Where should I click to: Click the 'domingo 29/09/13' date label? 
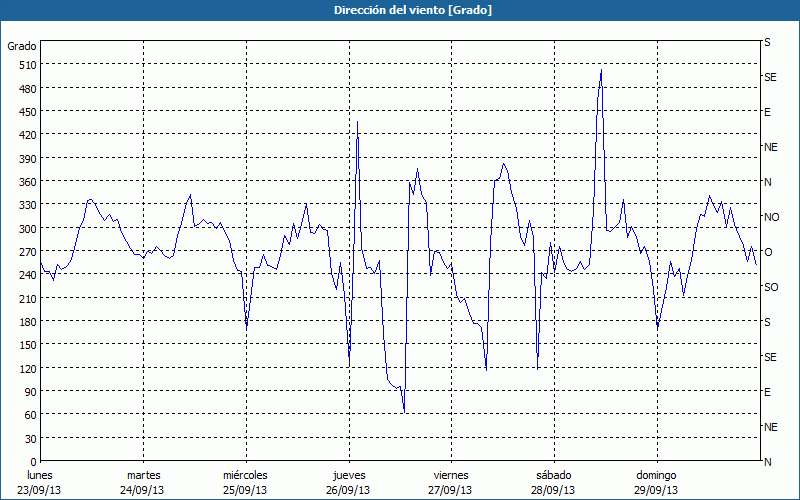point(656,482)
